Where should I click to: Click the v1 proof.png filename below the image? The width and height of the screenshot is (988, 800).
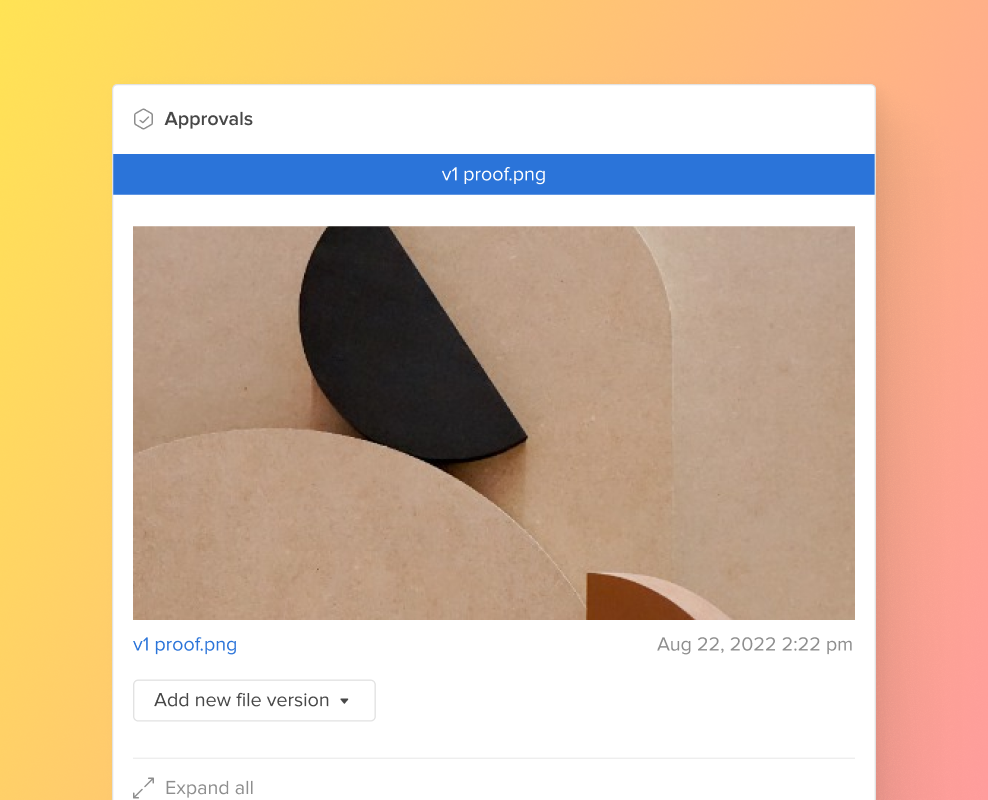tap(185, 644)
